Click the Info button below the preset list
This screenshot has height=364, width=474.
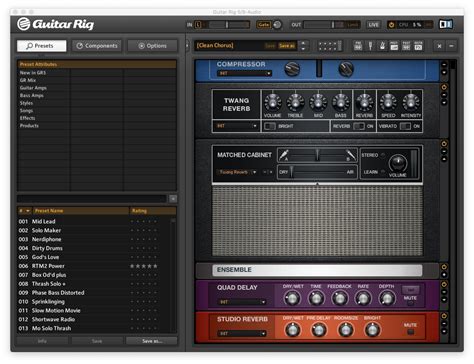42,341
